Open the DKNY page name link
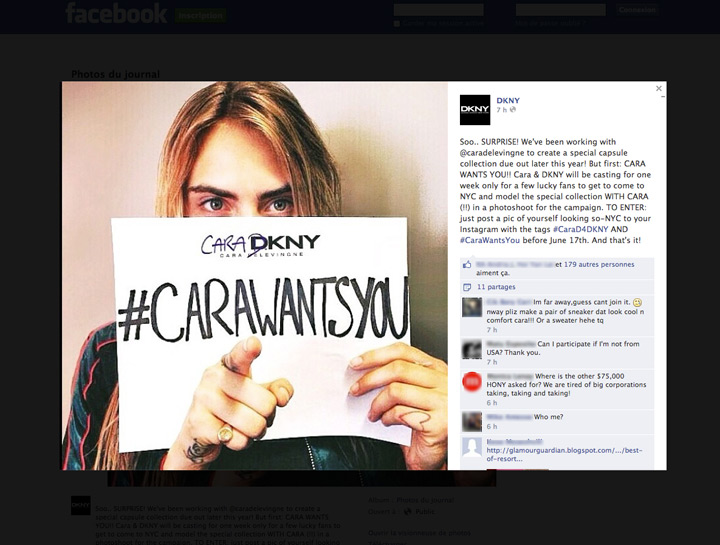720x545 pixels. (x=508, y=100)
